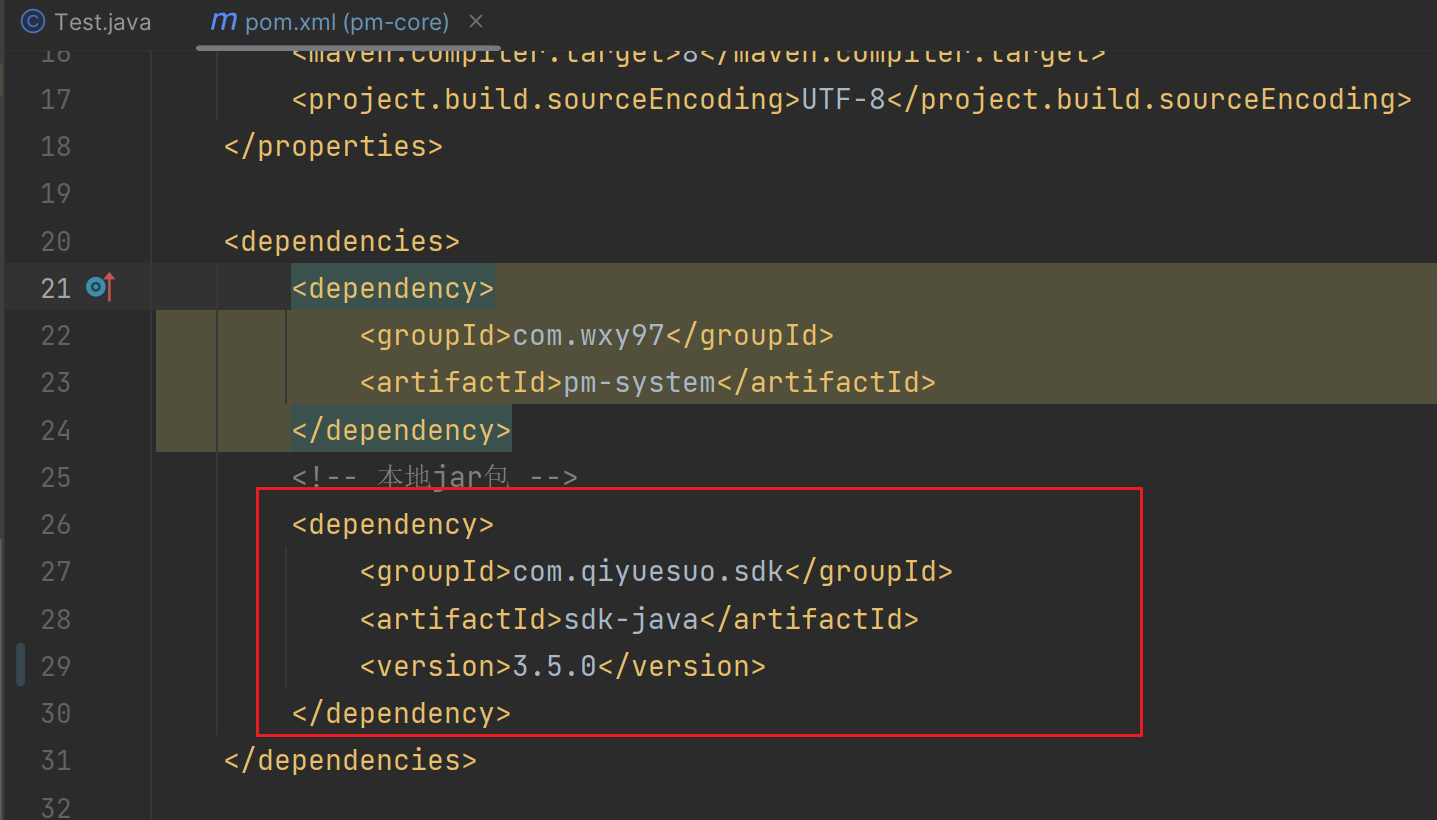
Task: Click the UTF-8 encoding value
Action: (843, 99)
